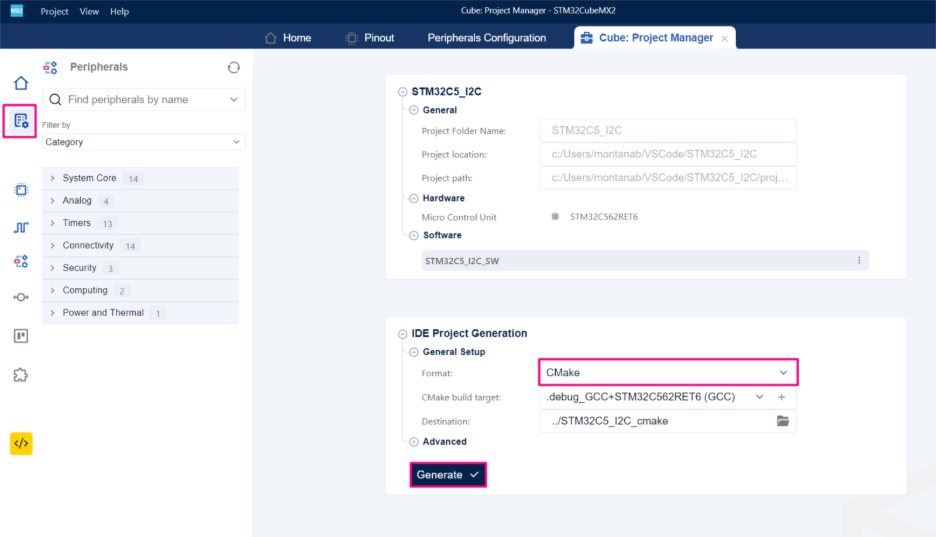
Task: Collapse the Hardware subsection
Action: click(x=414, y=198)
